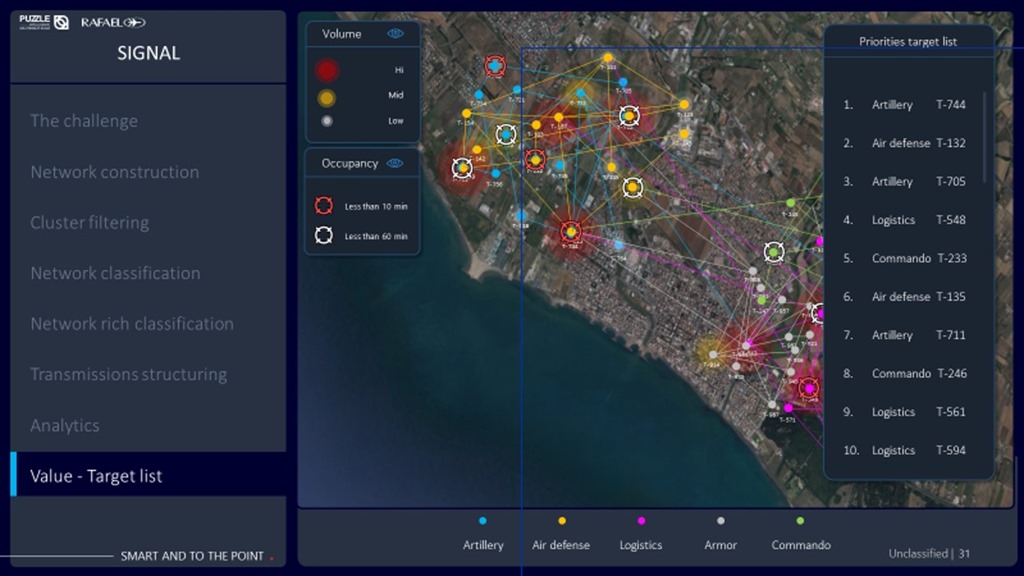Select Commando T-233 target entry
Image resolution: width=1024 pixels, height=576 pixels.
905,258
